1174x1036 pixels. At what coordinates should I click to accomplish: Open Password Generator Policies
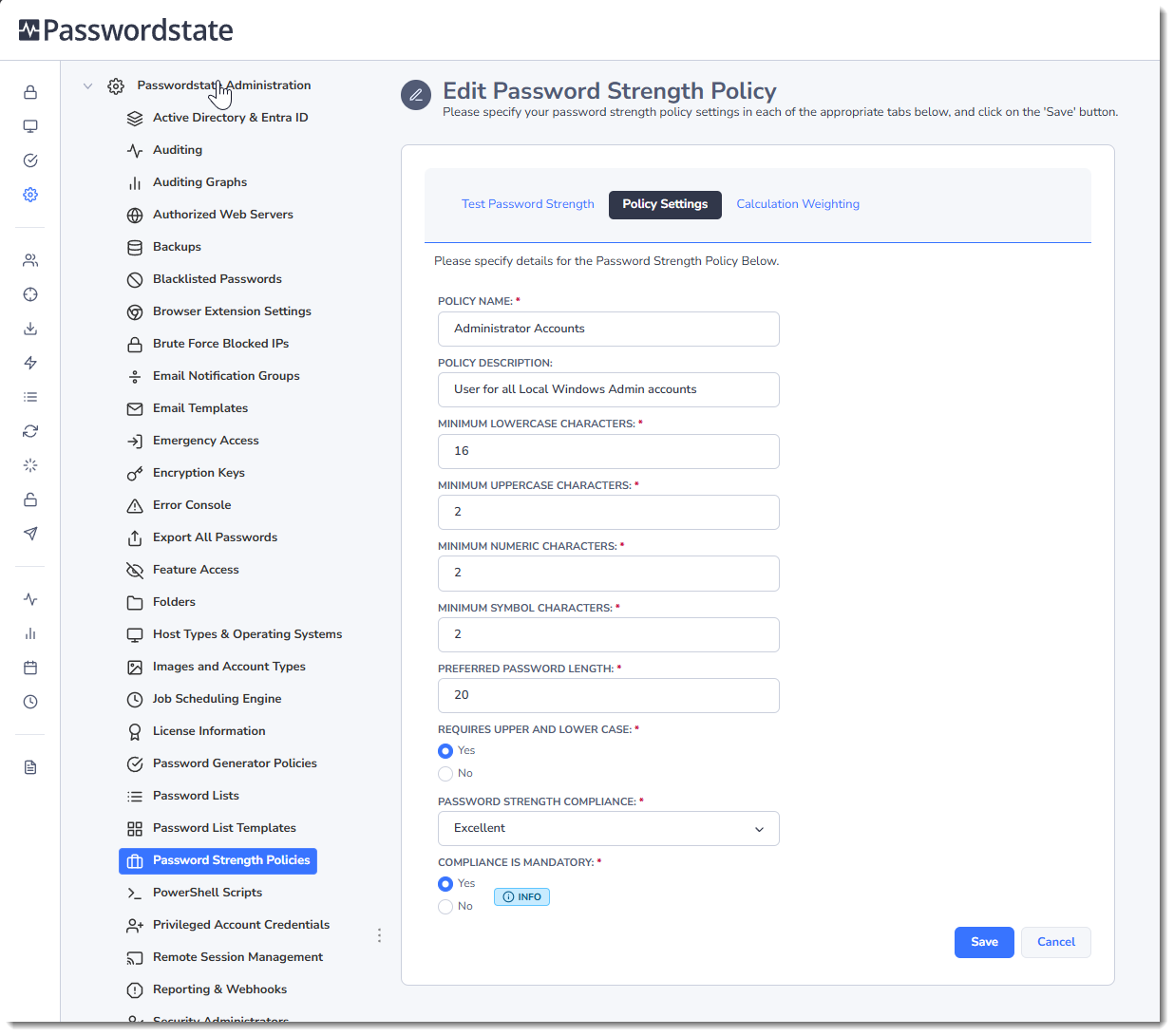point(235,763)
